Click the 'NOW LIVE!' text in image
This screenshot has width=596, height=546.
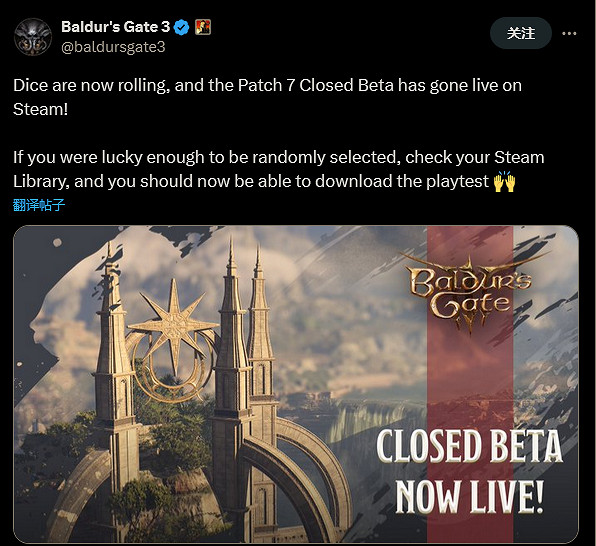click(x=470, y=496)
